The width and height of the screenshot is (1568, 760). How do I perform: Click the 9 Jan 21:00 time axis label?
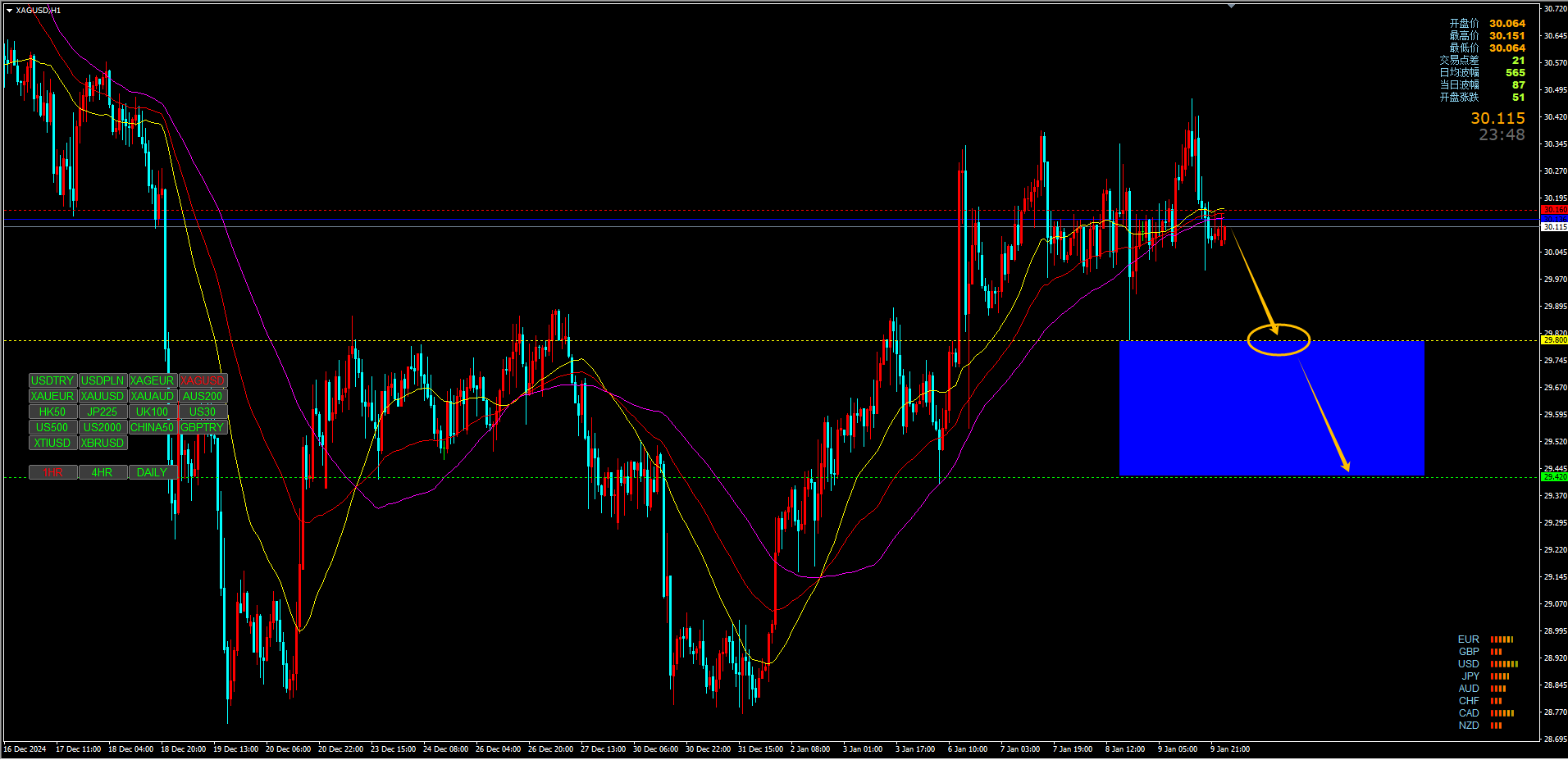click(x=1230, y=749)
